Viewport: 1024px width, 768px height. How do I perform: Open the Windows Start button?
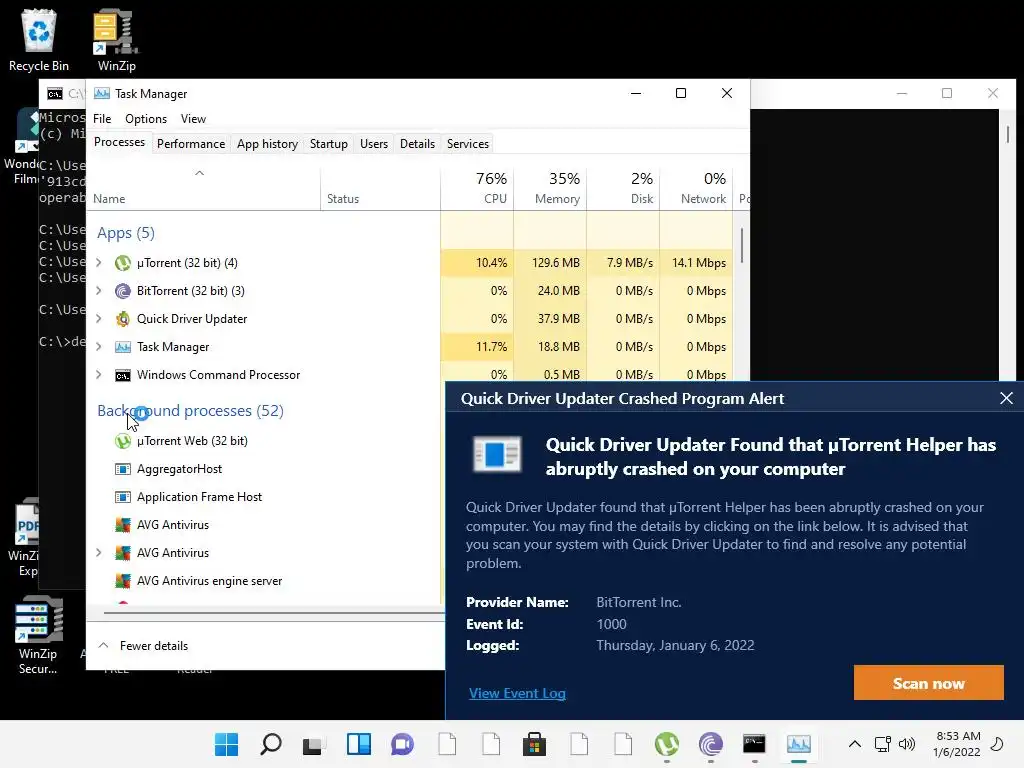coord(227,744)
